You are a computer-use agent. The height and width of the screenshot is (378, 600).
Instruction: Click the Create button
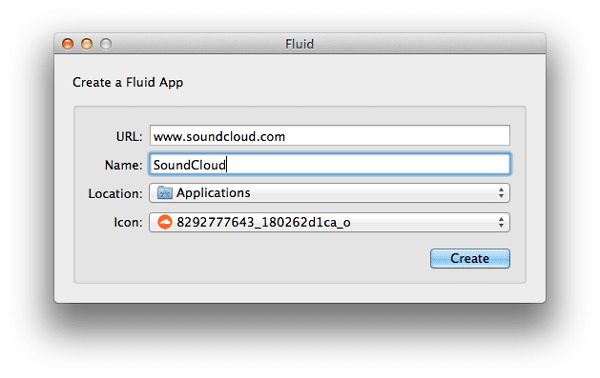(x=470, y=259)
